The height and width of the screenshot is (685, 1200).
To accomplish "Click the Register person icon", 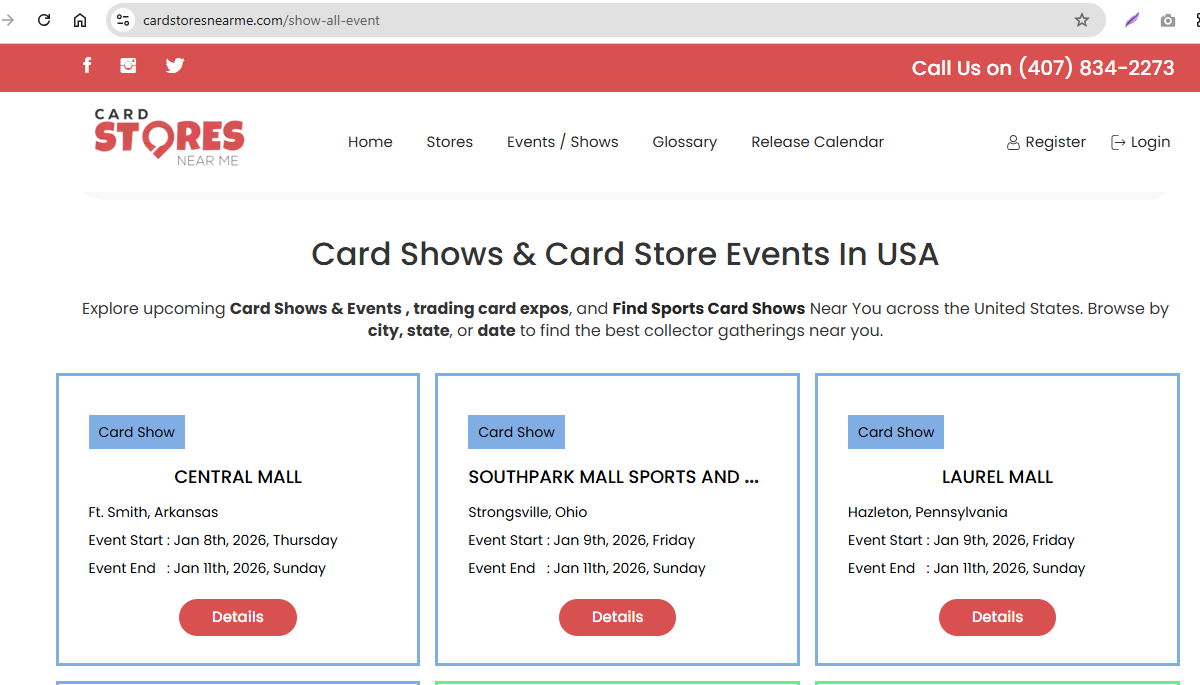I will 1012,142.
